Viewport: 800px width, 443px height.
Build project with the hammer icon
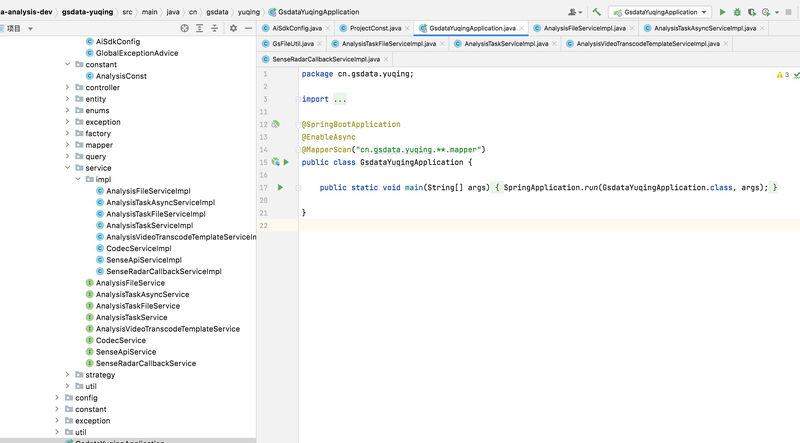tap(596, 12)
